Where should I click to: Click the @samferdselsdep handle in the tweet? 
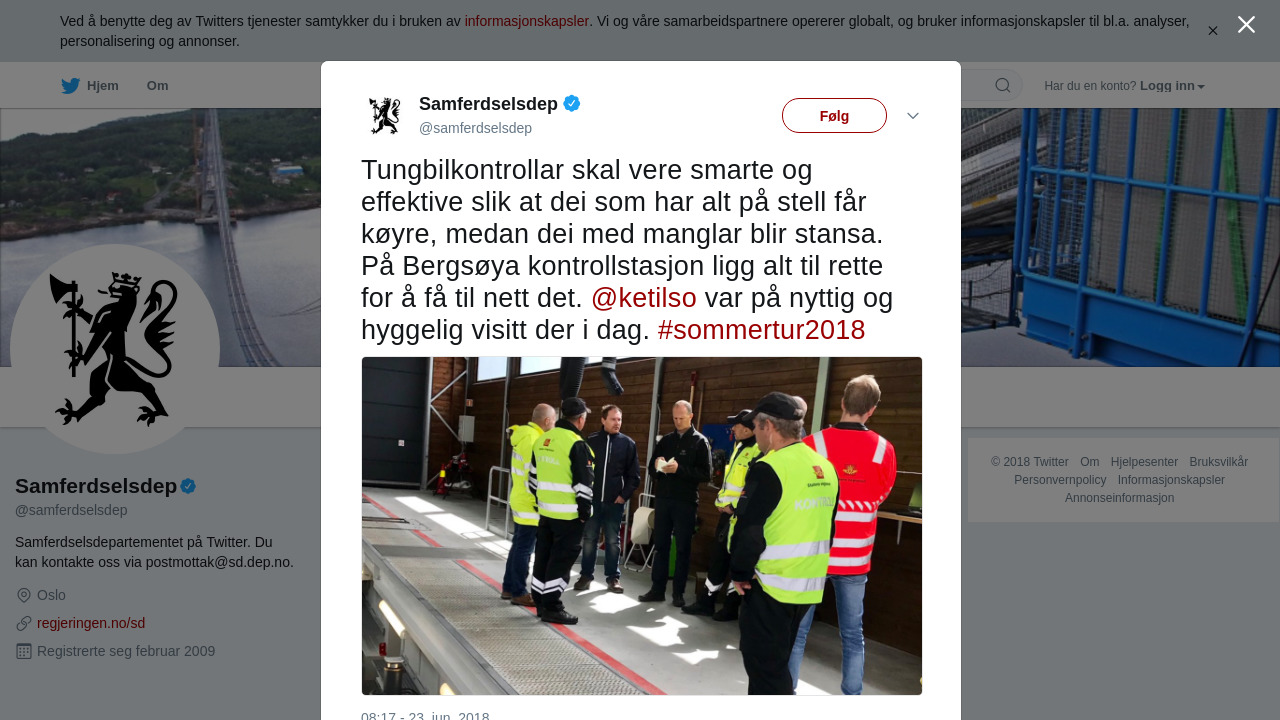[475, 128]
